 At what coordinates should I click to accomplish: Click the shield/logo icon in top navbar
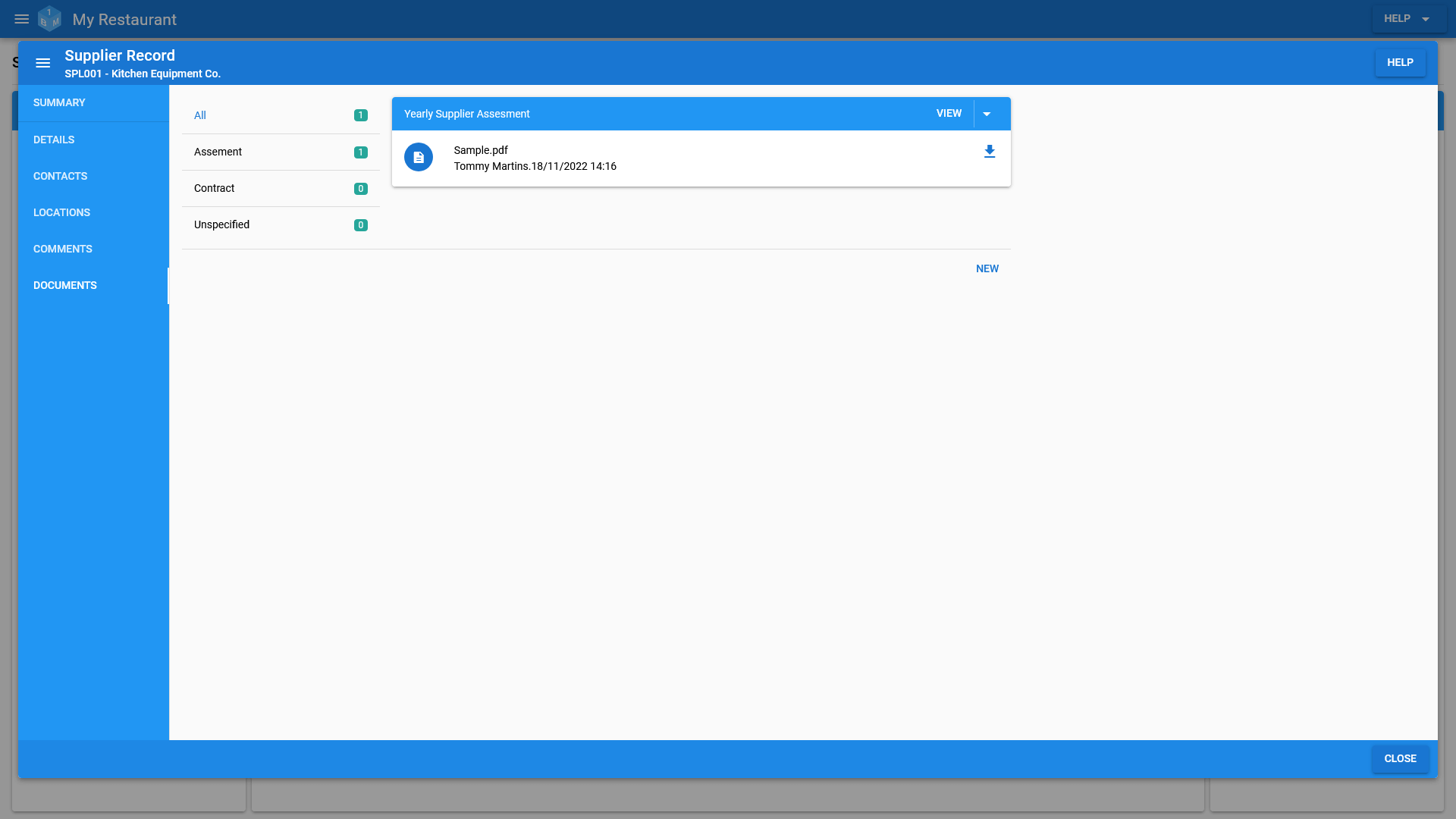click(49, 18)
